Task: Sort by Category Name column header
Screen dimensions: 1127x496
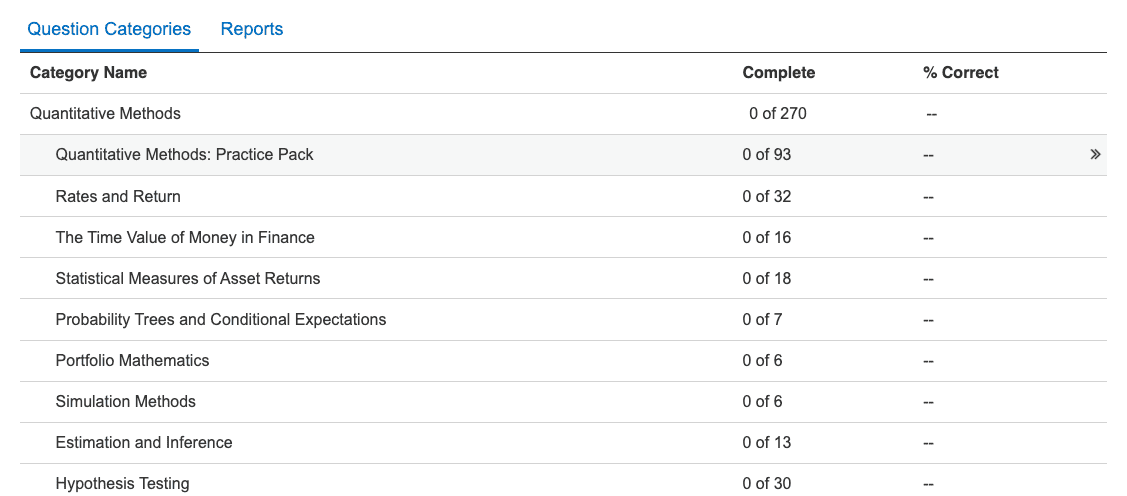Action: click(x=88, y=72)
